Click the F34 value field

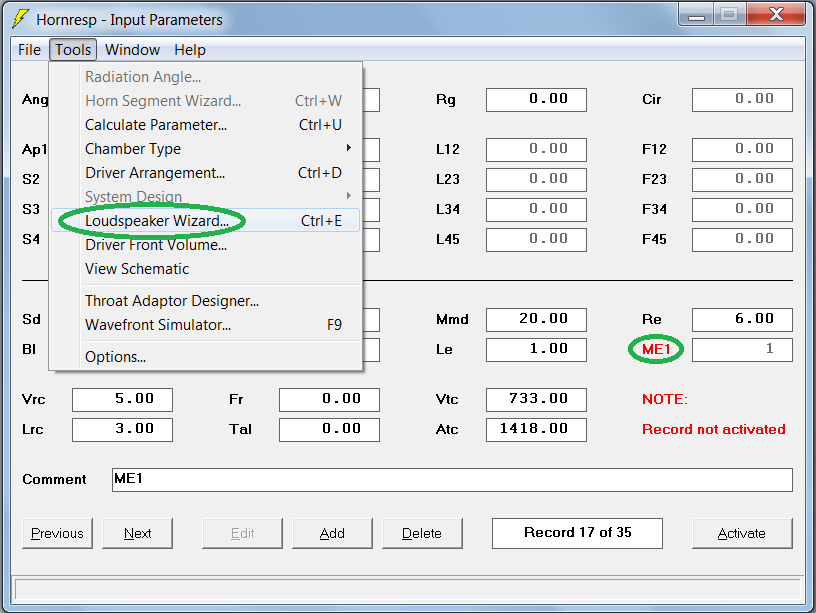742,210
